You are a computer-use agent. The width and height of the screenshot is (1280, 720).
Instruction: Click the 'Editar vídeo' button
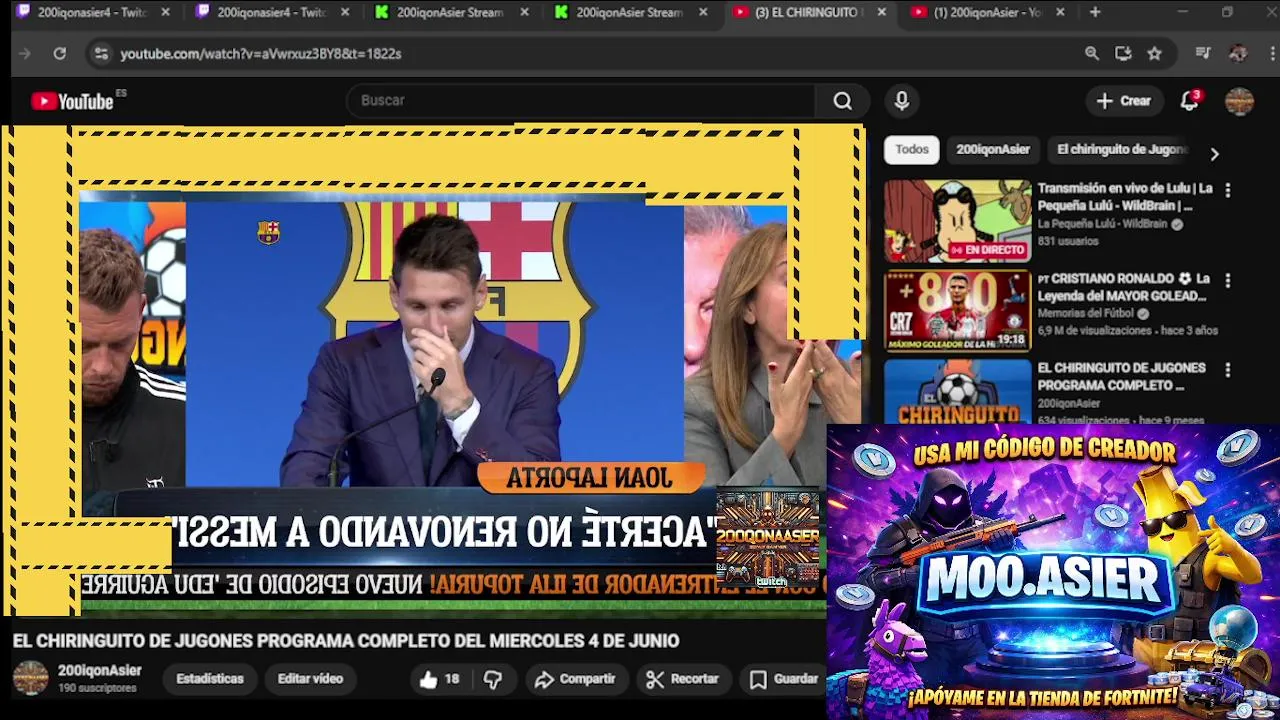(x=310, y=679)
